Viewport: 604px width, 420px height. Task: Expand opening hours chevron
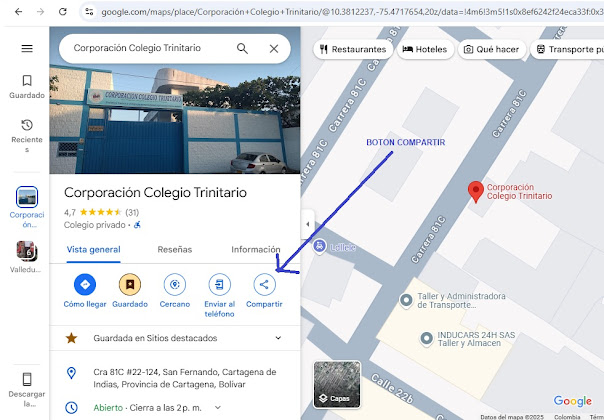point(218,407)
